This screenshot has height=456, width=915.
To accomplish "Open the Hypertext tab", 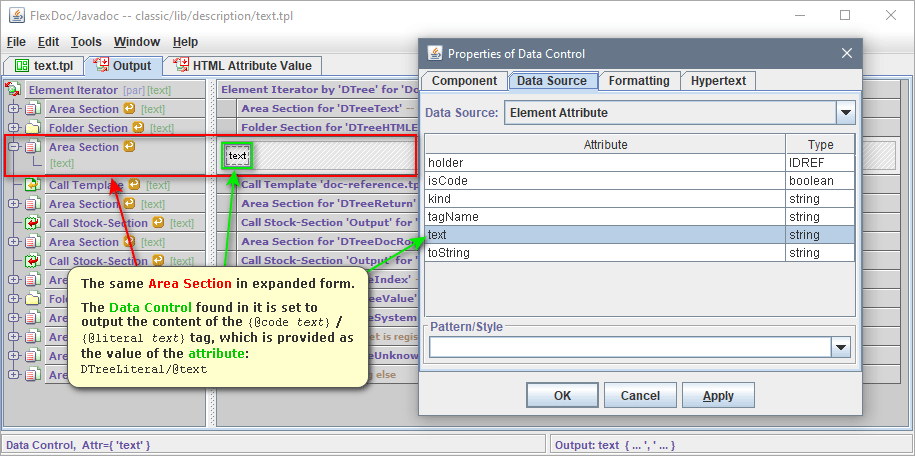I will [718, 81].
